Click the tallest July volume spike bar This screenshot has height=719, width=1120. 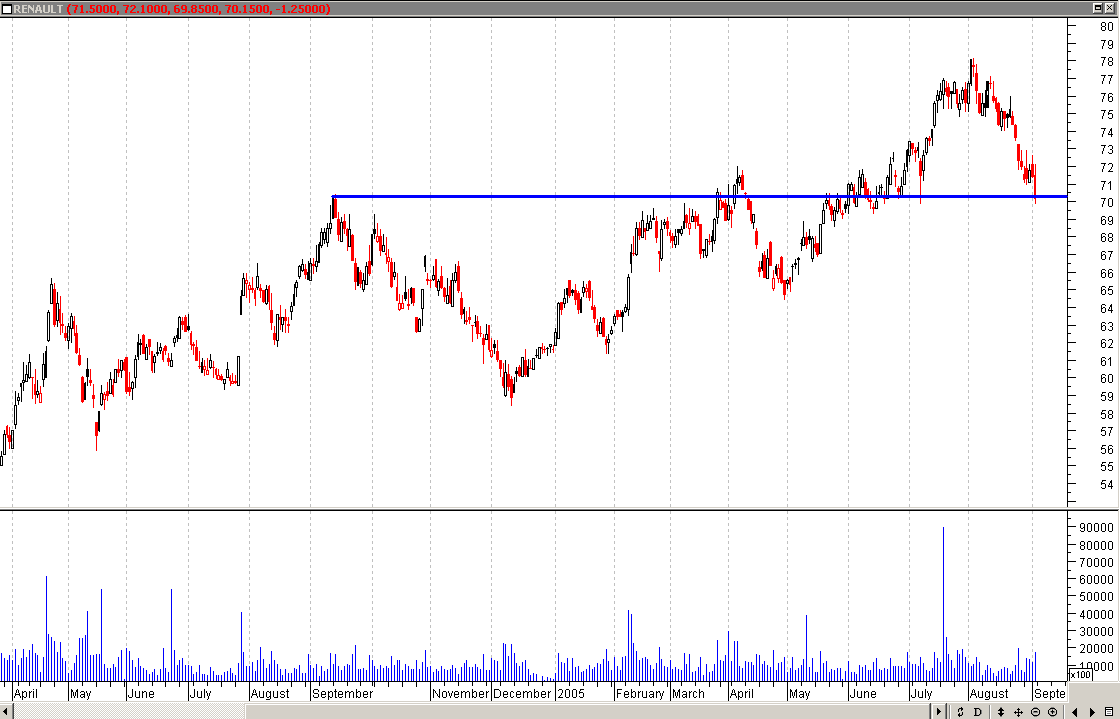click(944, 604)
